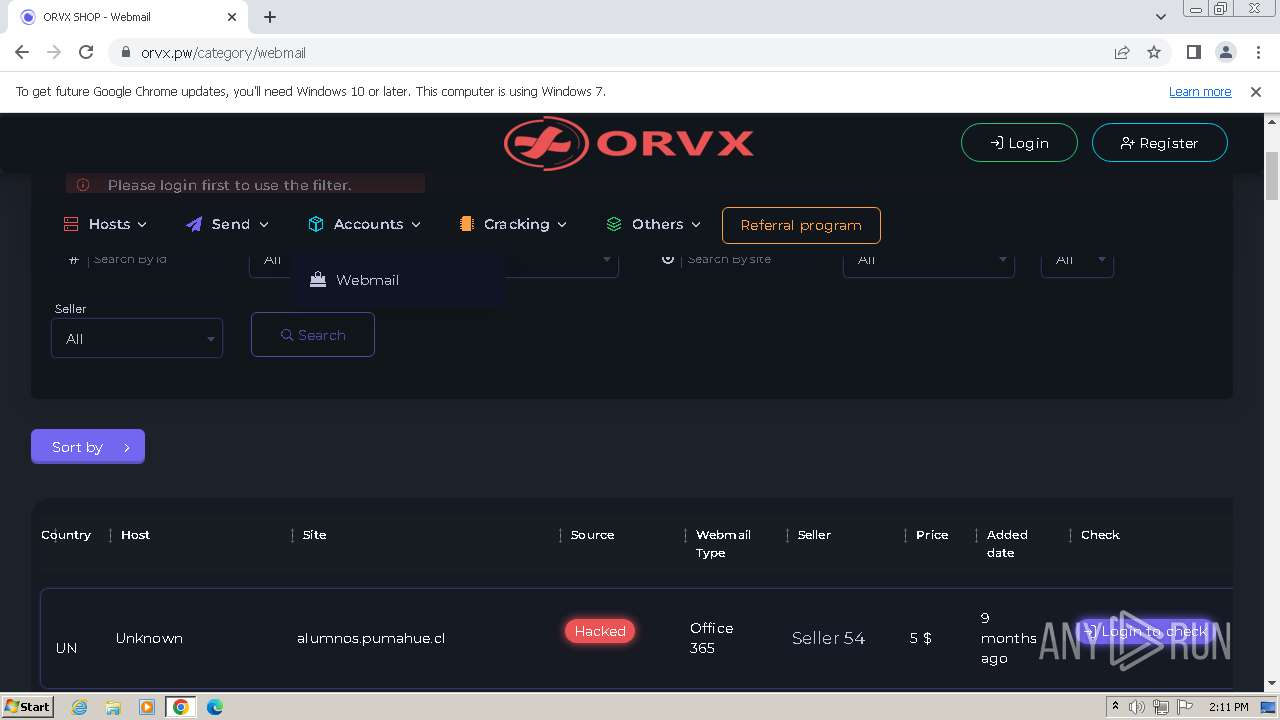The width and height of the screenshot is (1280, 720).
Task: Sort by the Country column header
Action: (x=66, y=535)
